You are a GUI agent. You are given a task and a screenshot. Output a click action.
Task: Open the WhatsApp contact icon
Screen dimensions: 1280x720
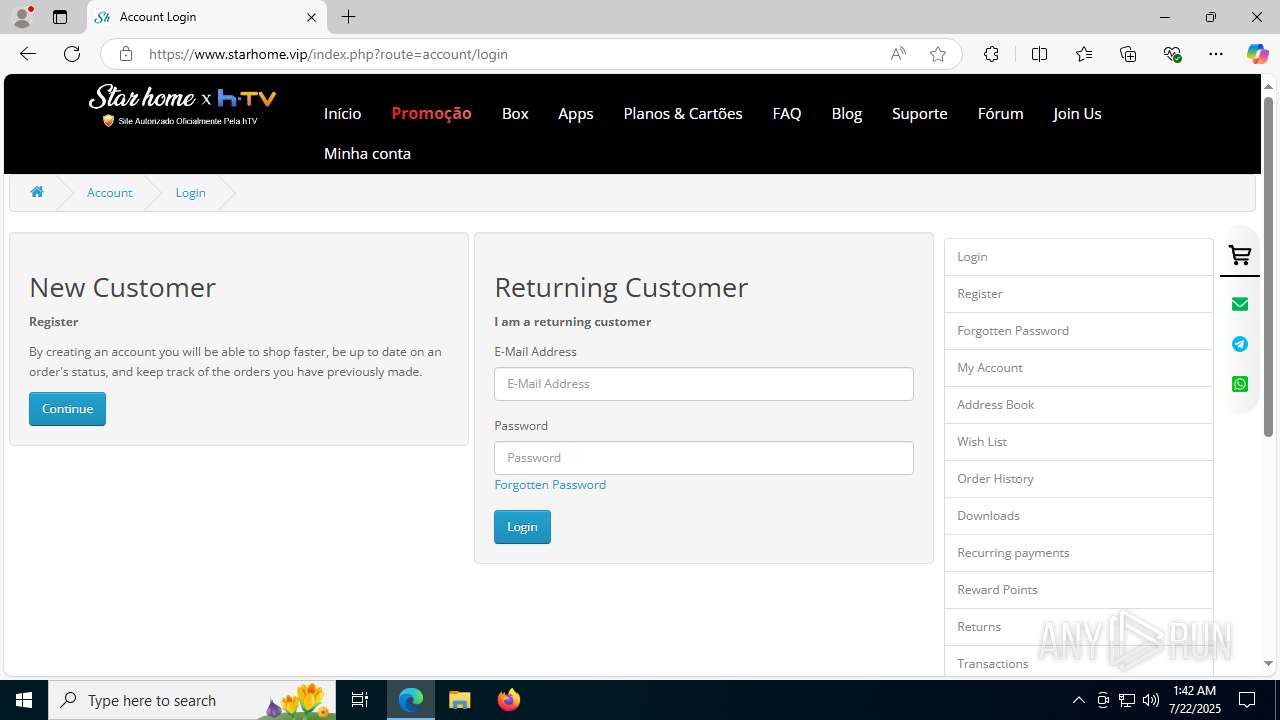click(1240, 384)
